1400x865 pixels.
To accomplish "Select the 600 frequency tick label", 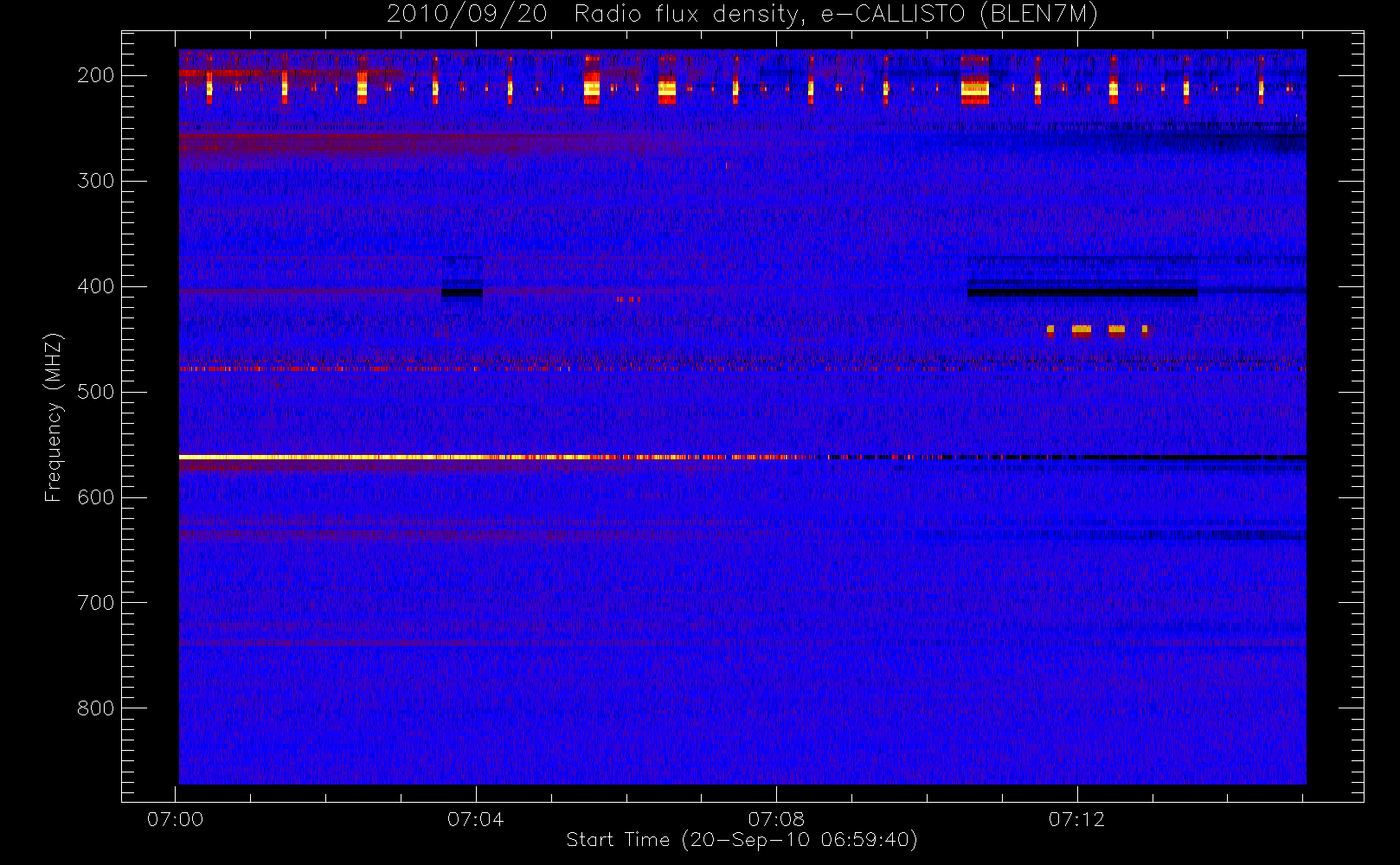I will [x=95, y=497].
